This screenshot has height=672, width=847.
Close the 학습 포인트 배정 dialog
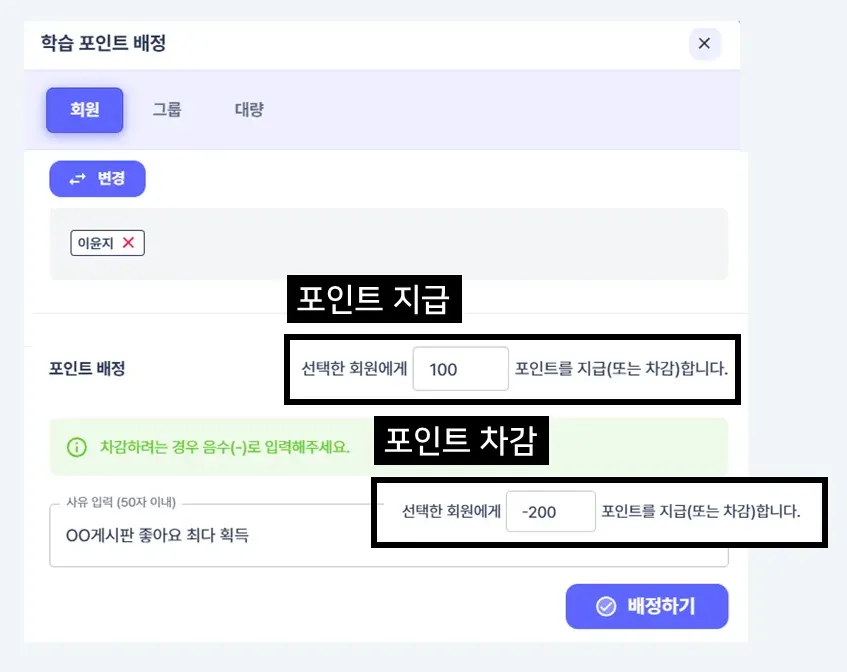click(704, 43)
